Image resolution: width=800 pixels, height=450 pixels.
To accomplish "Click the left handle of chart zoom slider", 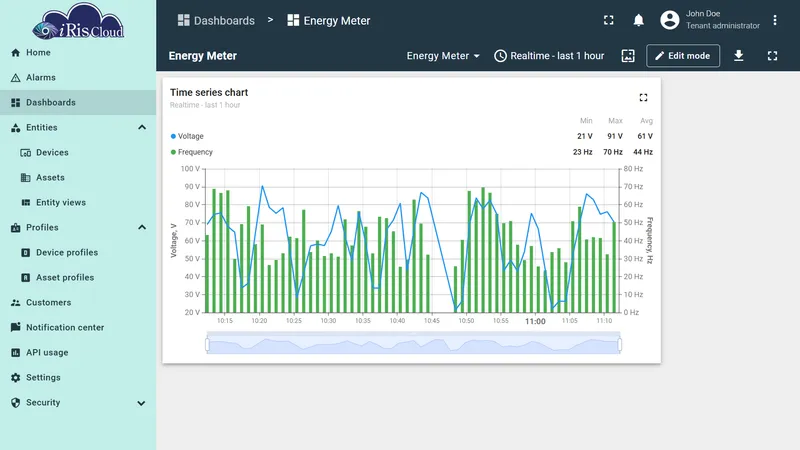I will coord(207,345).
